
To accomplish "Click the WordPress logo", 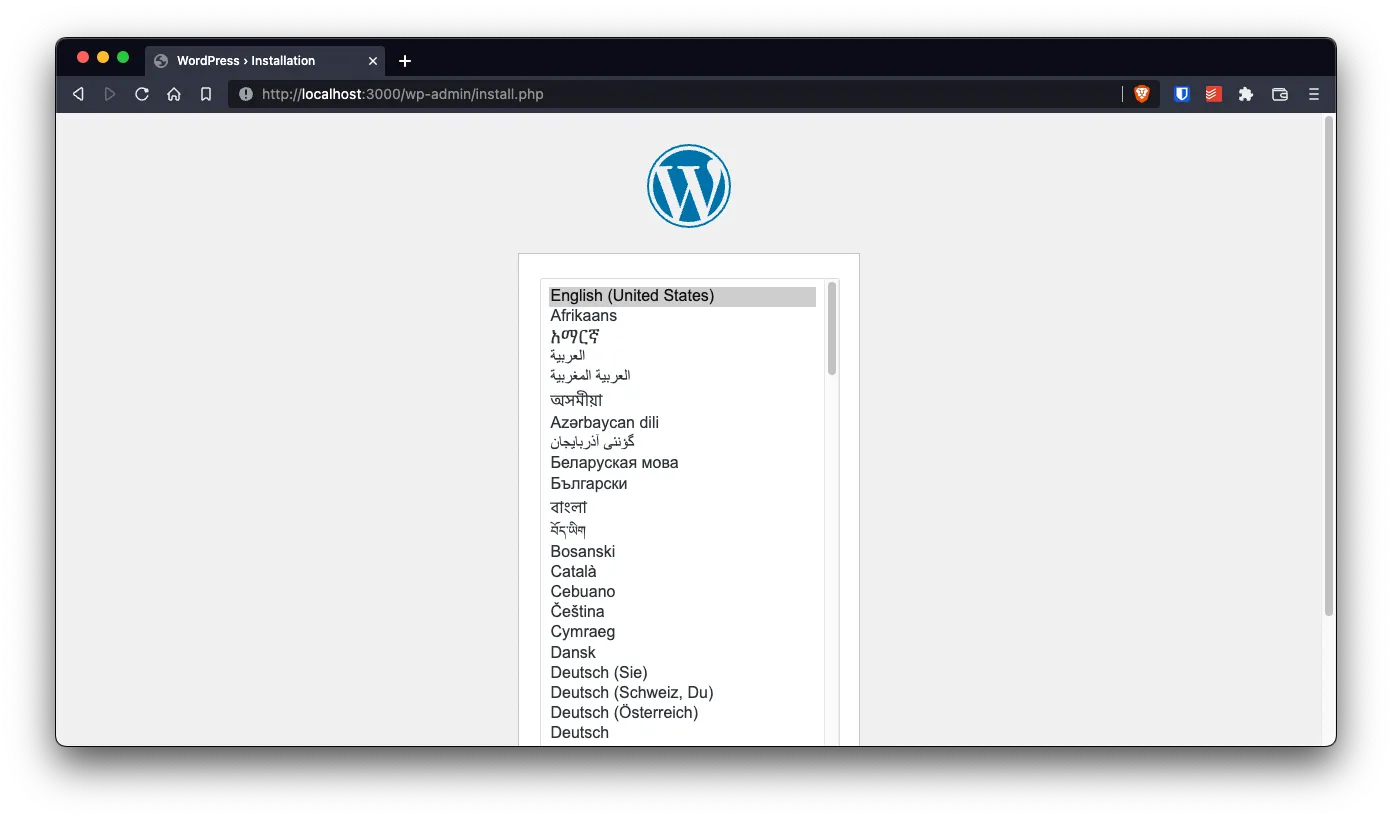I will (689, 186).
